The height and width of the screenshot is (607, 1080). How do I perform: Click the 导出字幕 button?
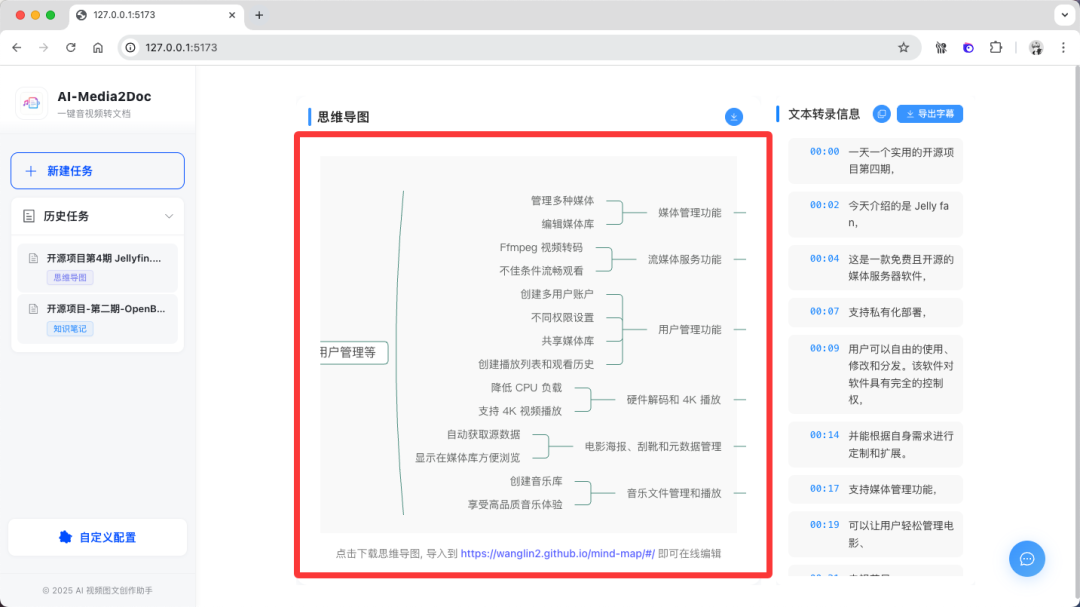930,114
